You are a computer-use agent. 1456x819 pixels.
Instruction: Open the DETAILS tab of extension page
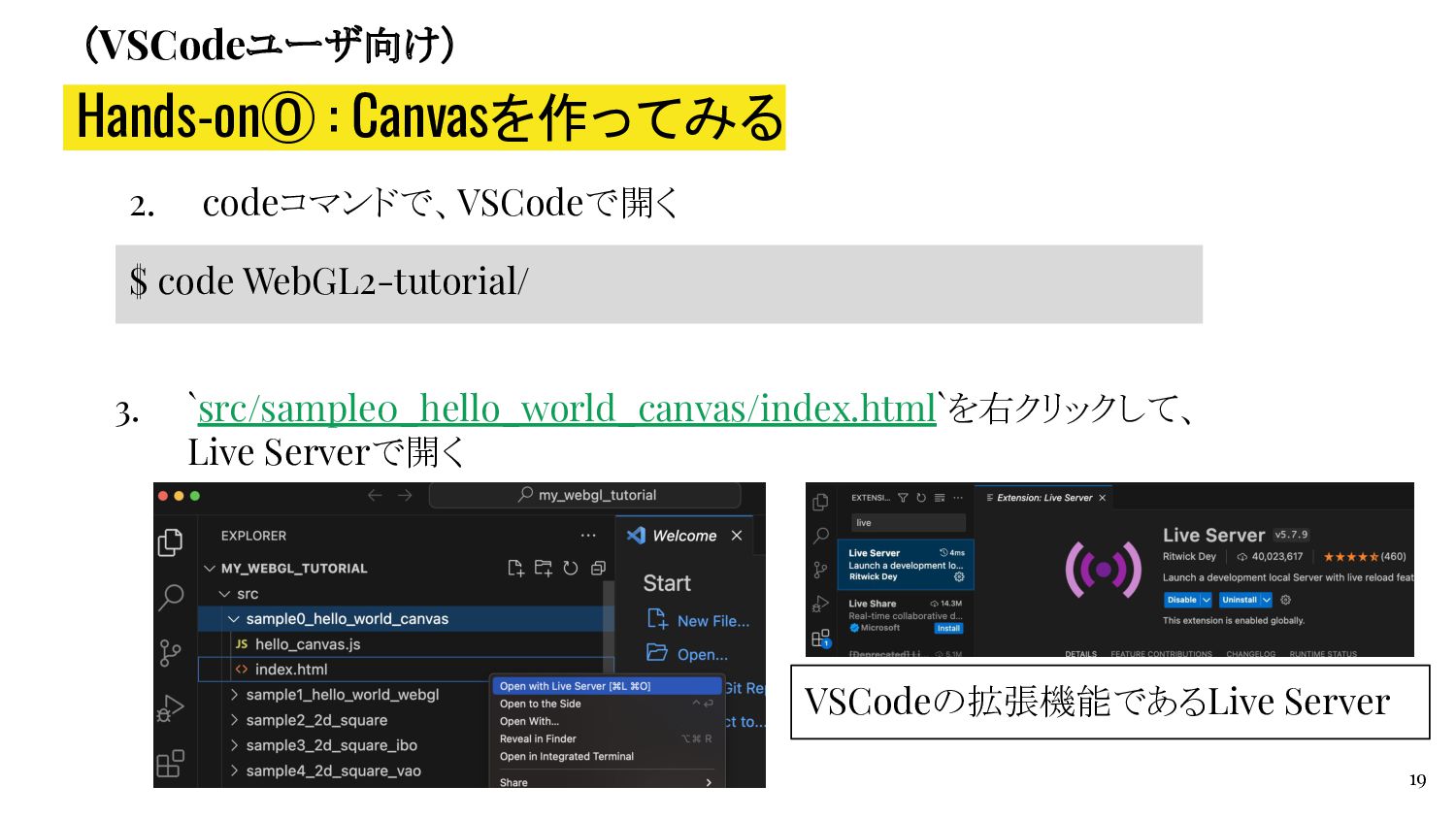1080,653
